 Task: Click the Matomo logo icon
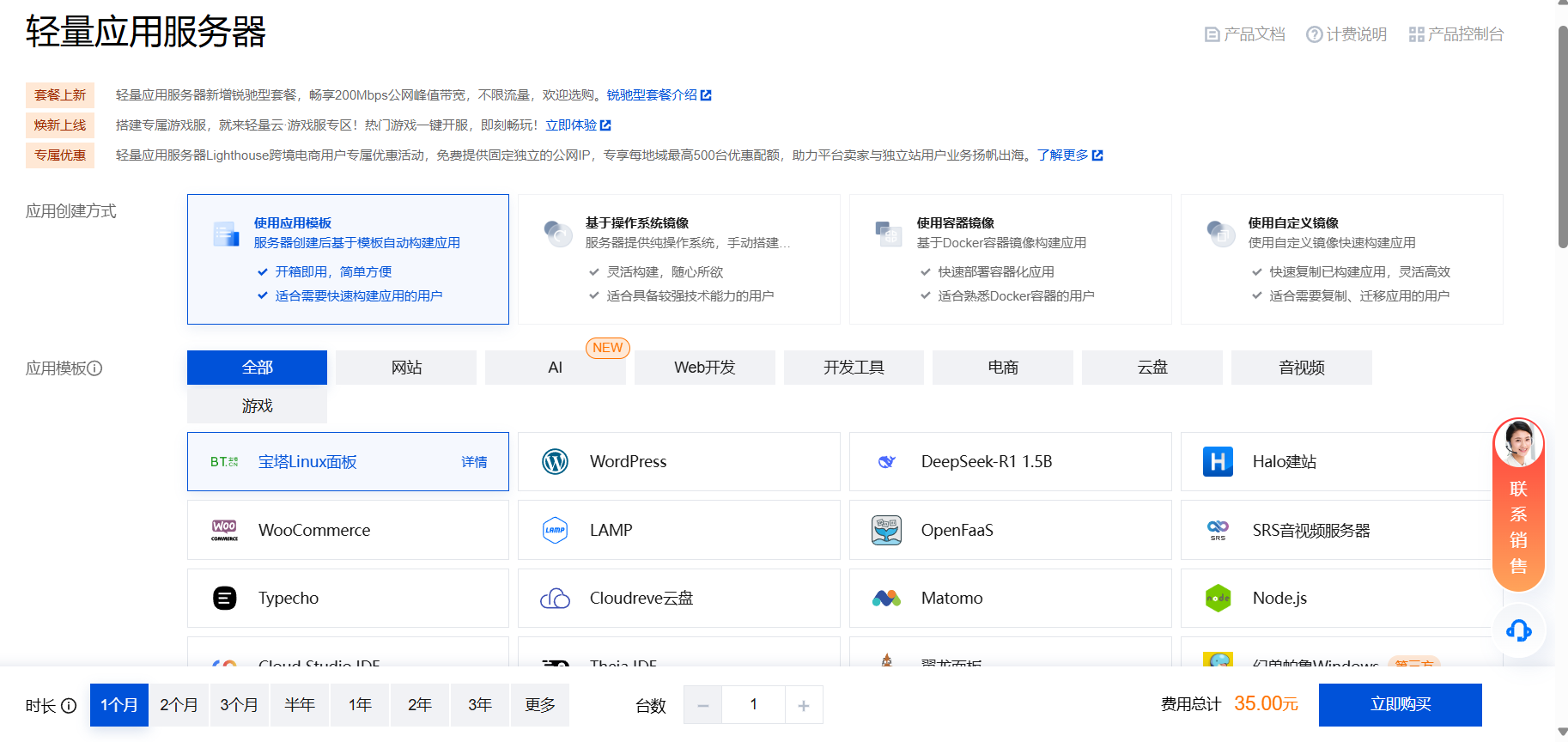point(886,599)
